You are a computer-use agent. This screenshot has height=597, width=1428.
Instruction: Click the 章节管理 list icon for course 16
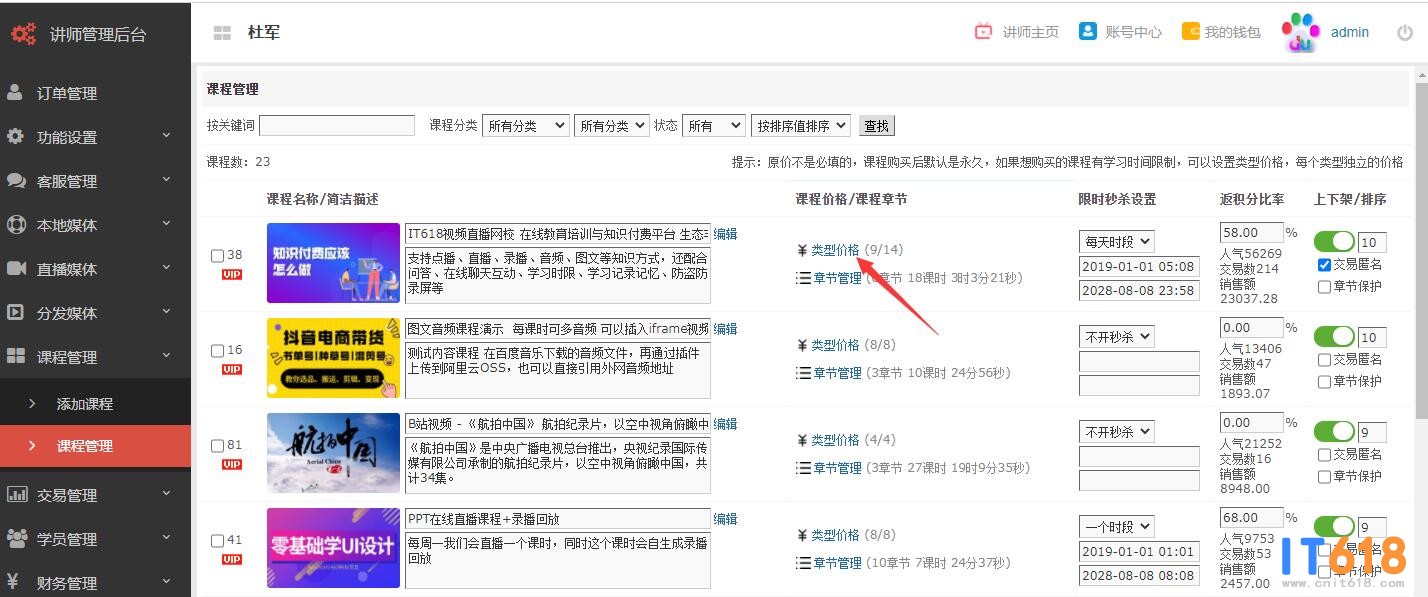point(803,373)
